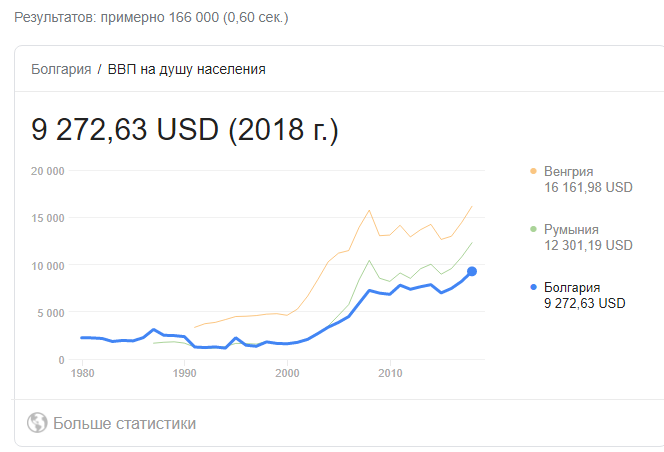
Task: Click the 2010 label on the x-axis
Action: pyautogui.click(x=391, y=374)
